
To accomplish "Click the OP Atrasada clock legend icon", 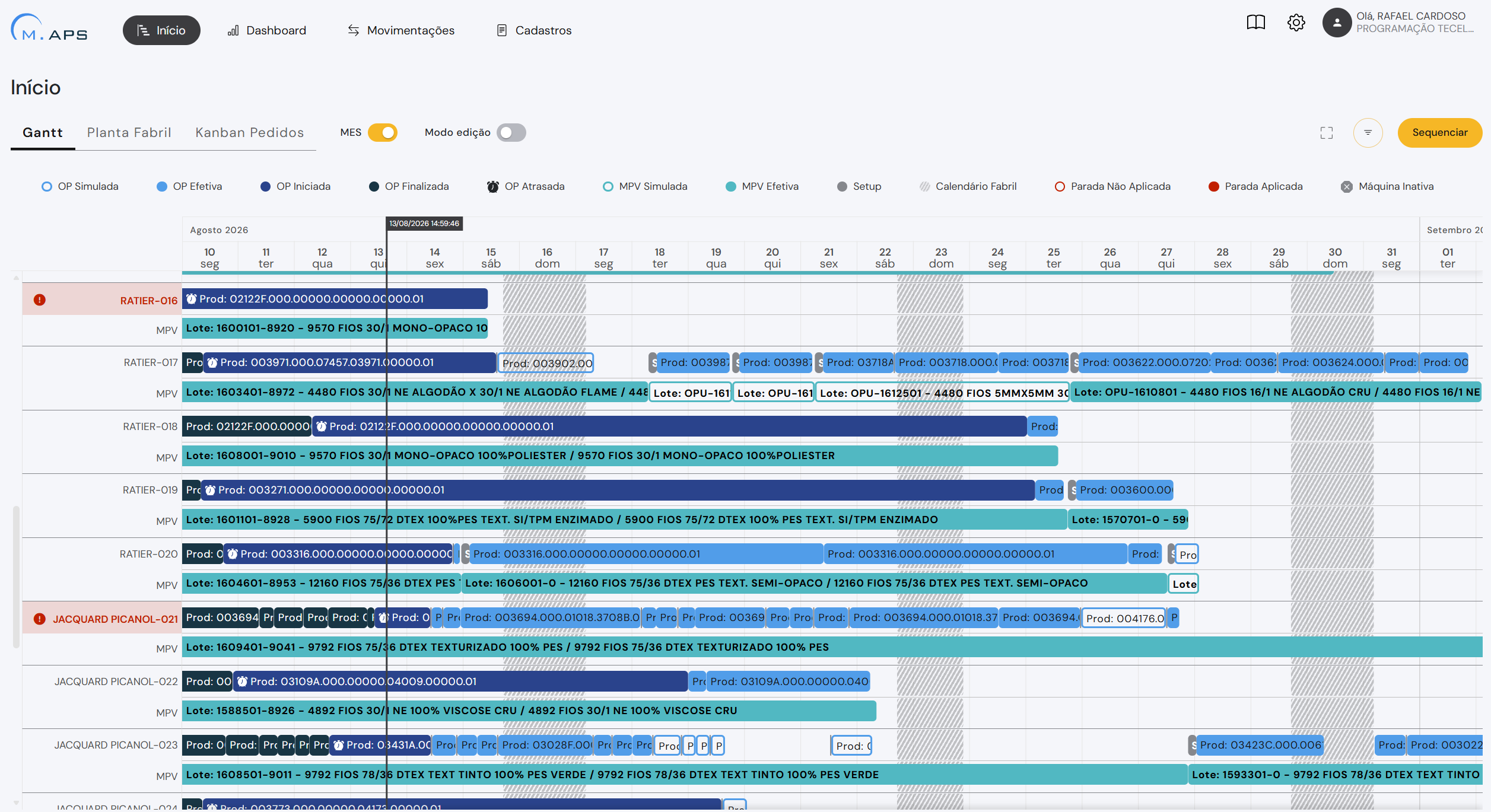I will pyautogui.click(x=492, y=186).
